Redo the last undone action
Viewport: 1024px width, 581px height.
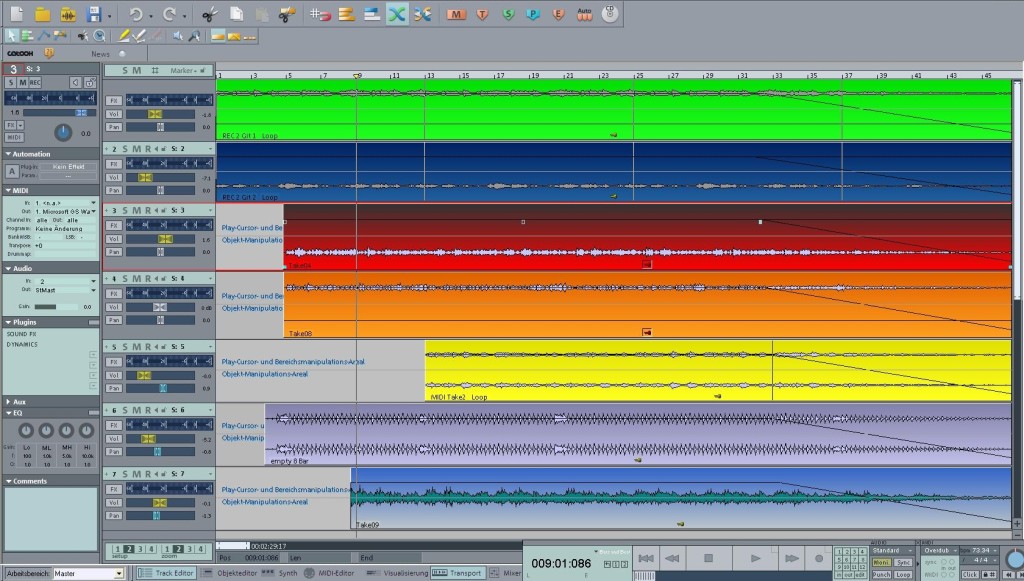pos(169,14)
